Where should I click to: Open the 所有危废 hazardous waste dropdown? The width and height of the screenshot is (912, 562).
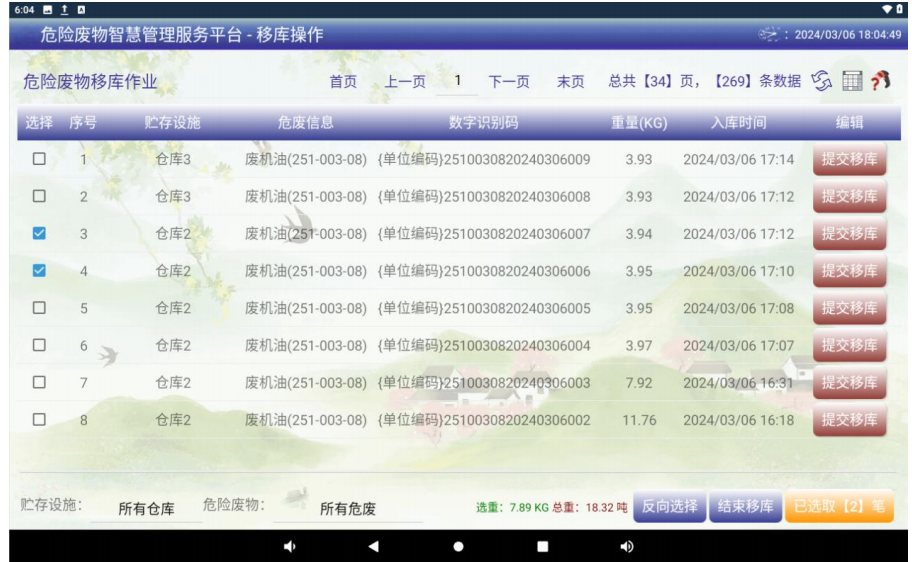[347, 509]
